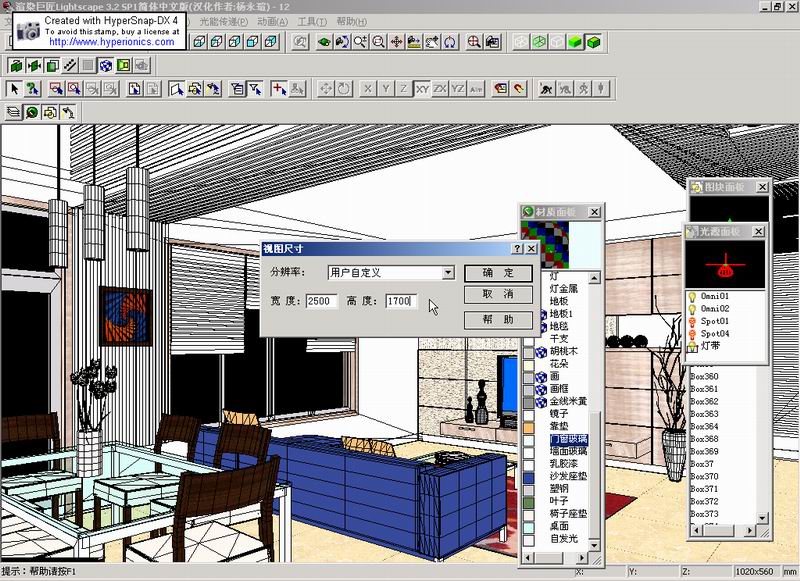Open the Blocks table icon
800x581 pixels.
click(50, 112)
